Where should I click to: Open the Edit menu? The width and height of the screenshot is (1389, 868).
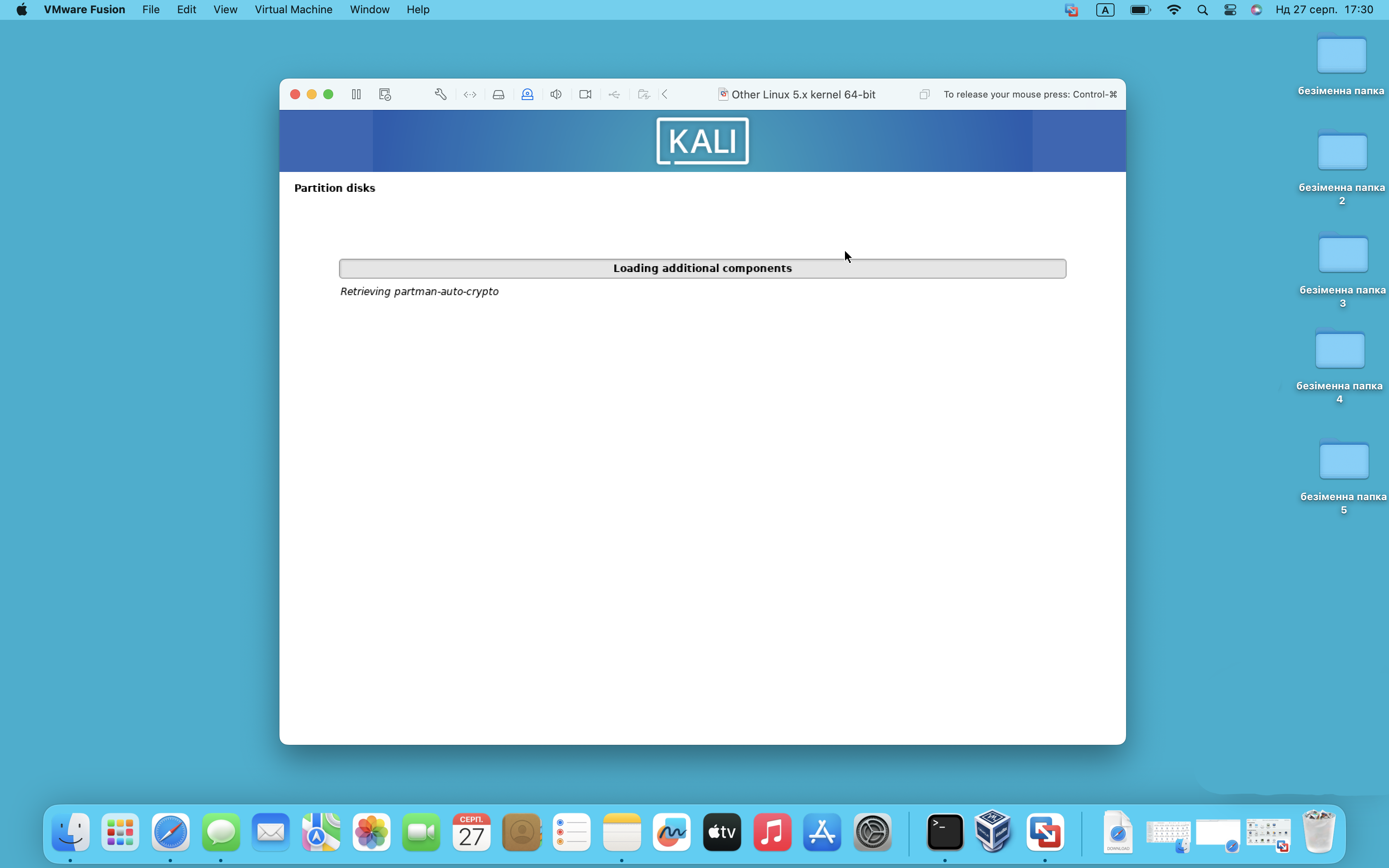click(x=186, y=10)
